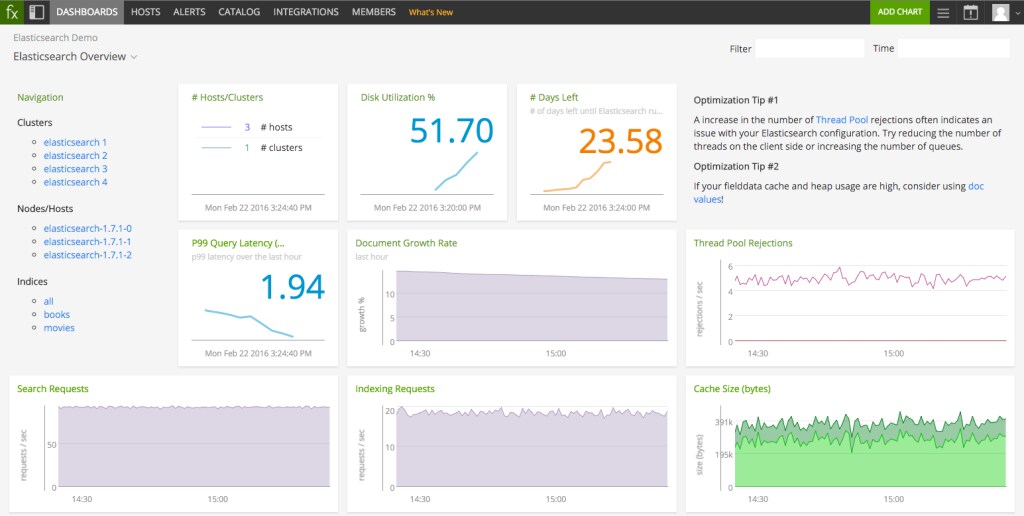
Task: Click the Optimization Tip #2 heading
Action: [736, 167]
